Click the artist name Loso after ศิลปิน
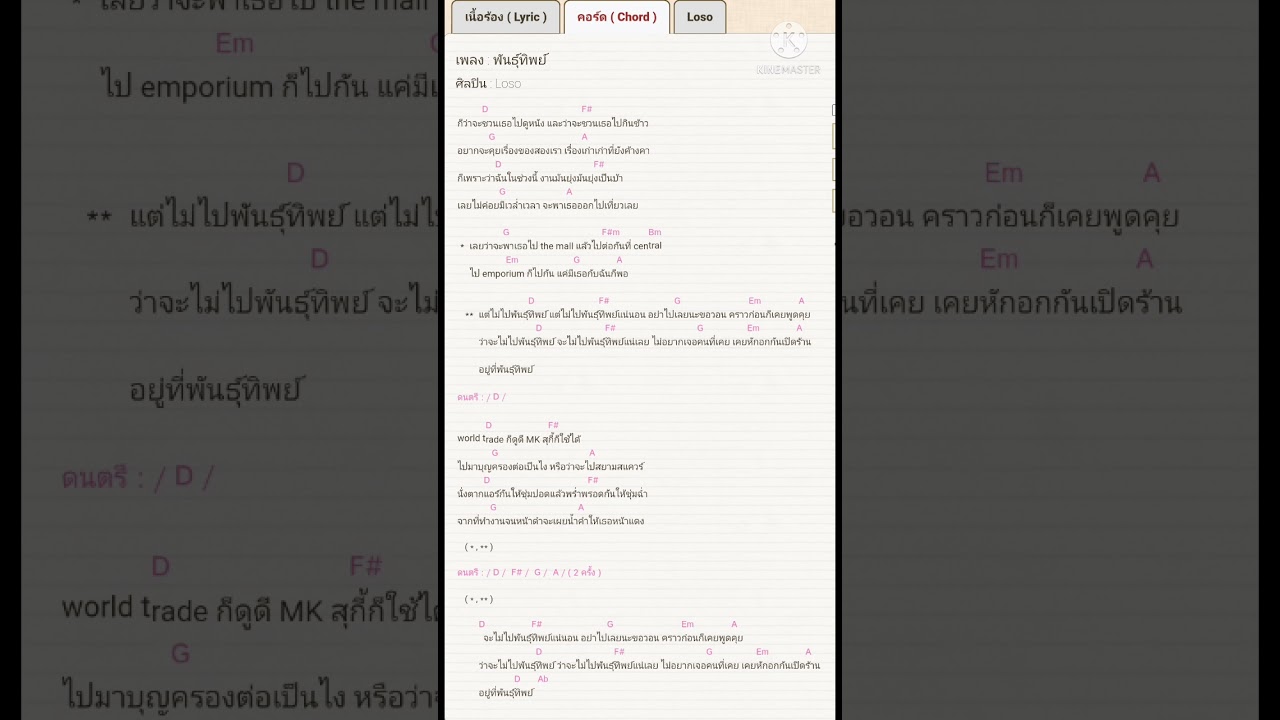The width and height of the screenshot is (1280, 720). (508, 84)
